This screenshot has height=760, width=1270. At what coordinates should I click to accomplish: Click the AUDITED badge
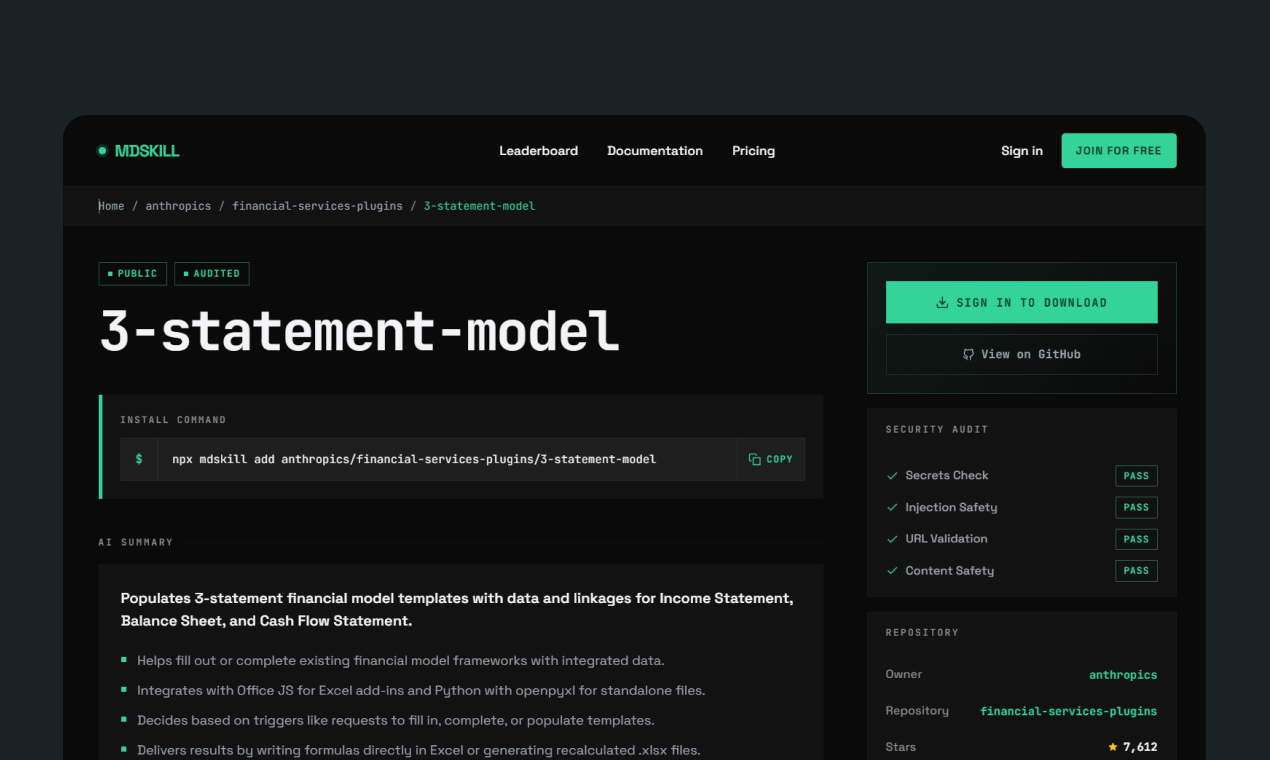212,274
